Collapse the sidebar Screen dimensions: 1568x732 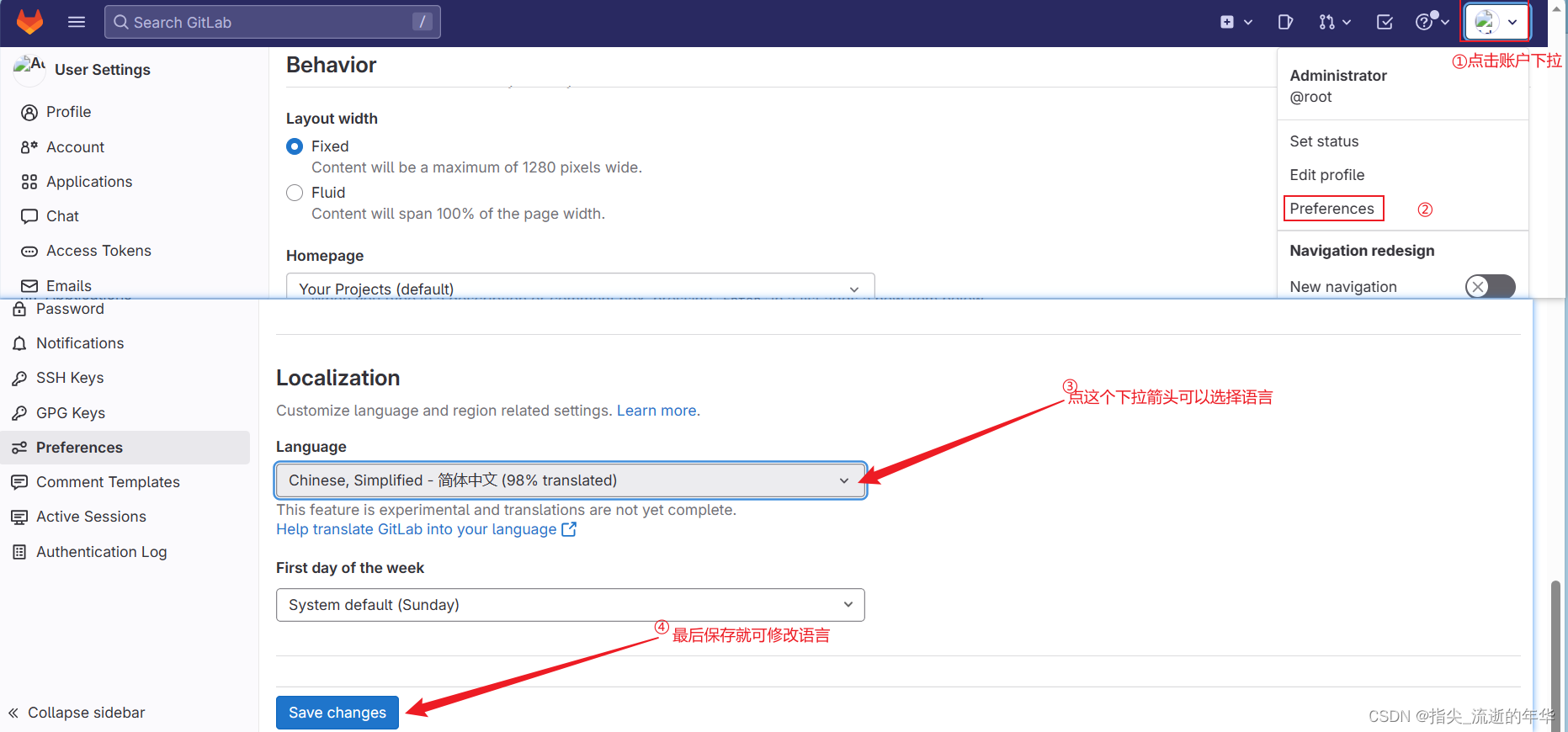point(77,713)
